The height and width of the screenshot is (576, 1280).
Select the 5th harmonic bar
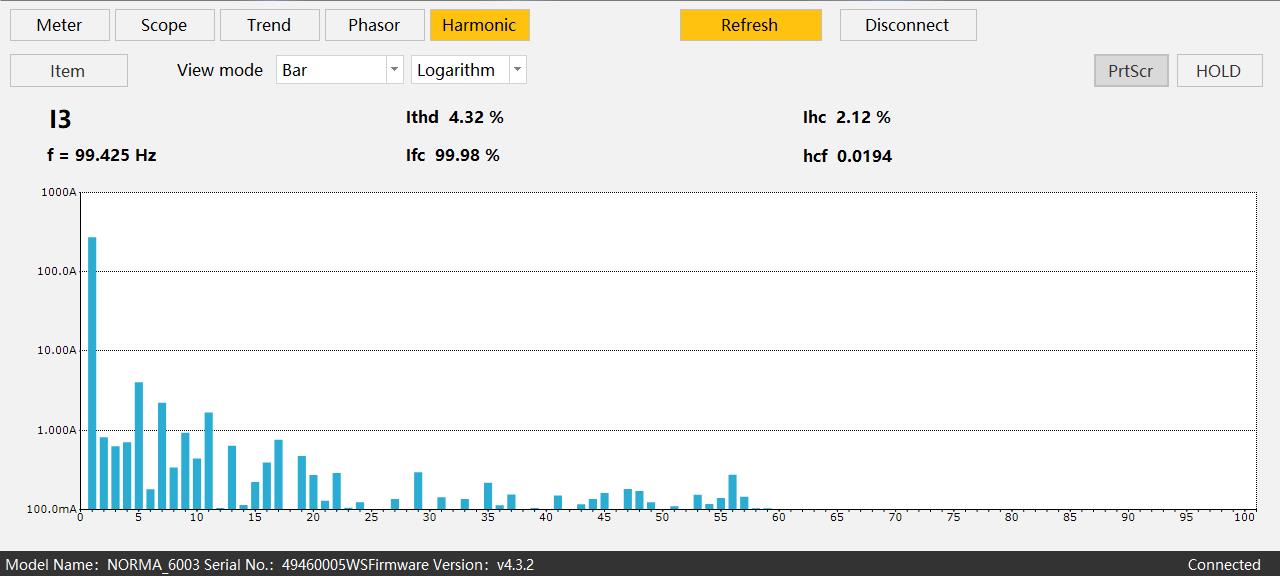[x=139, y=446]
